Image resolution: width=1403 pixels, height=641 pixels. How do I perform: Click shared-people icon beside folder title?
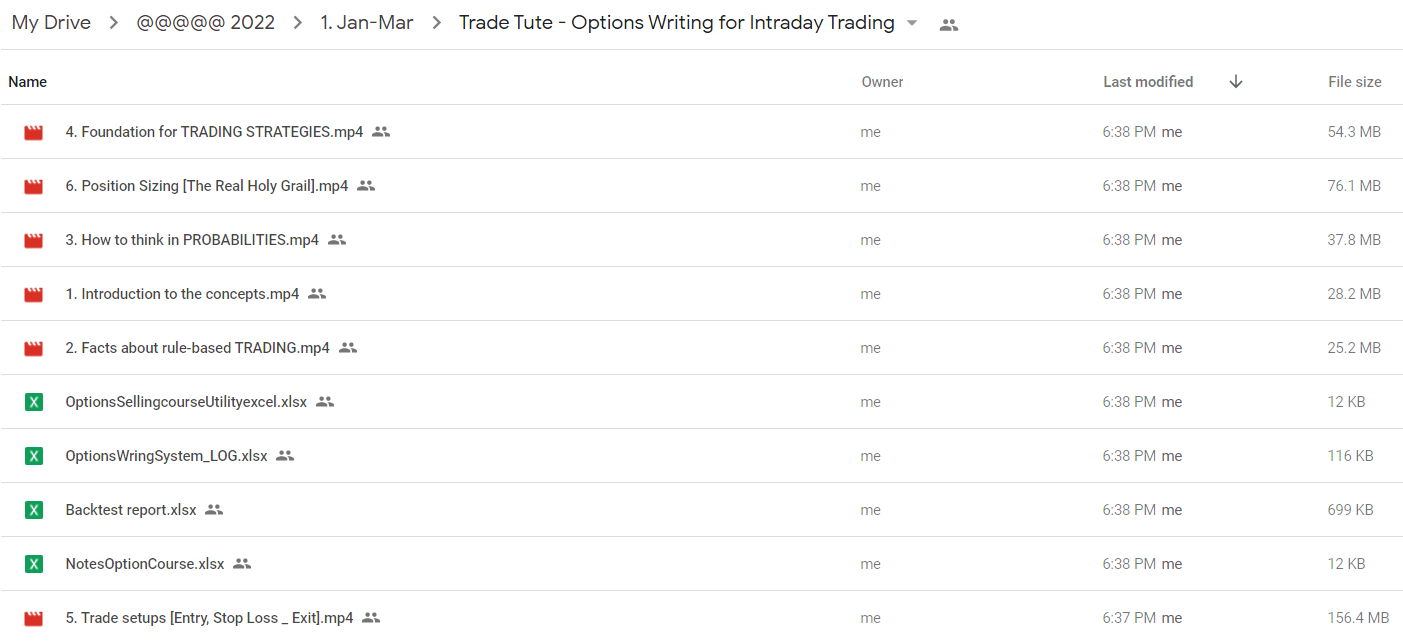tap(949, 25)
